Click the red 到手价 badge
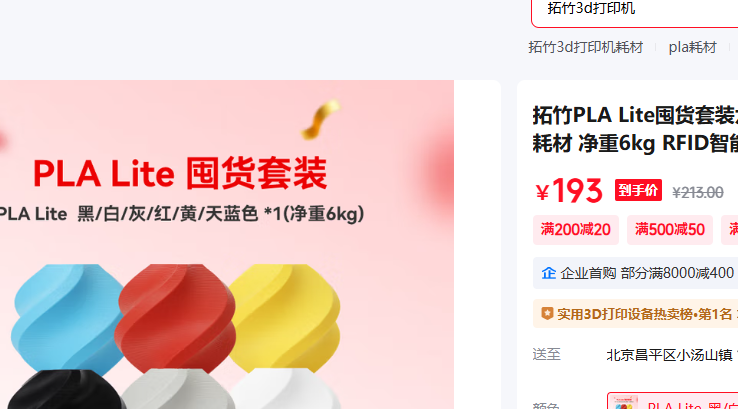Image resolution: width=738 pixels, height=409 pixels. pos(638,190)
